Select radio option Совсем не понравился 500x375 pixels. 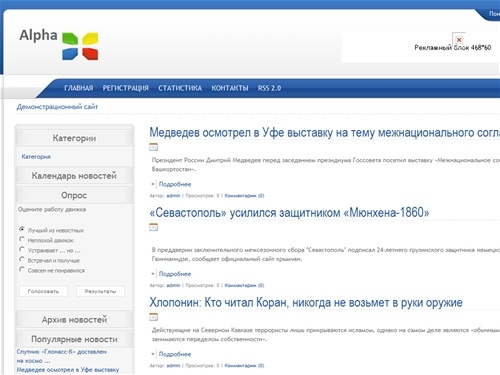(22, 269)
